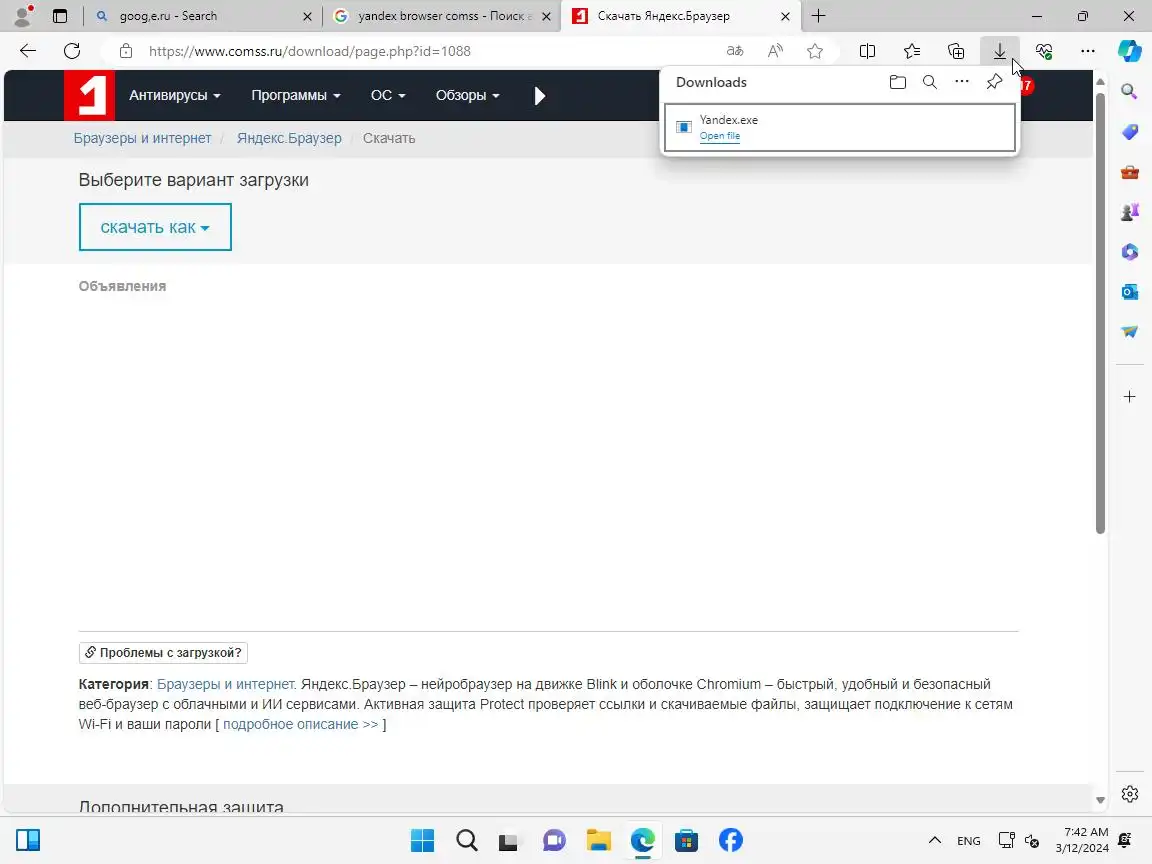Open Браузеры и интернет category link
This screenshot has width=1152, height=864.
pos(226,684)
